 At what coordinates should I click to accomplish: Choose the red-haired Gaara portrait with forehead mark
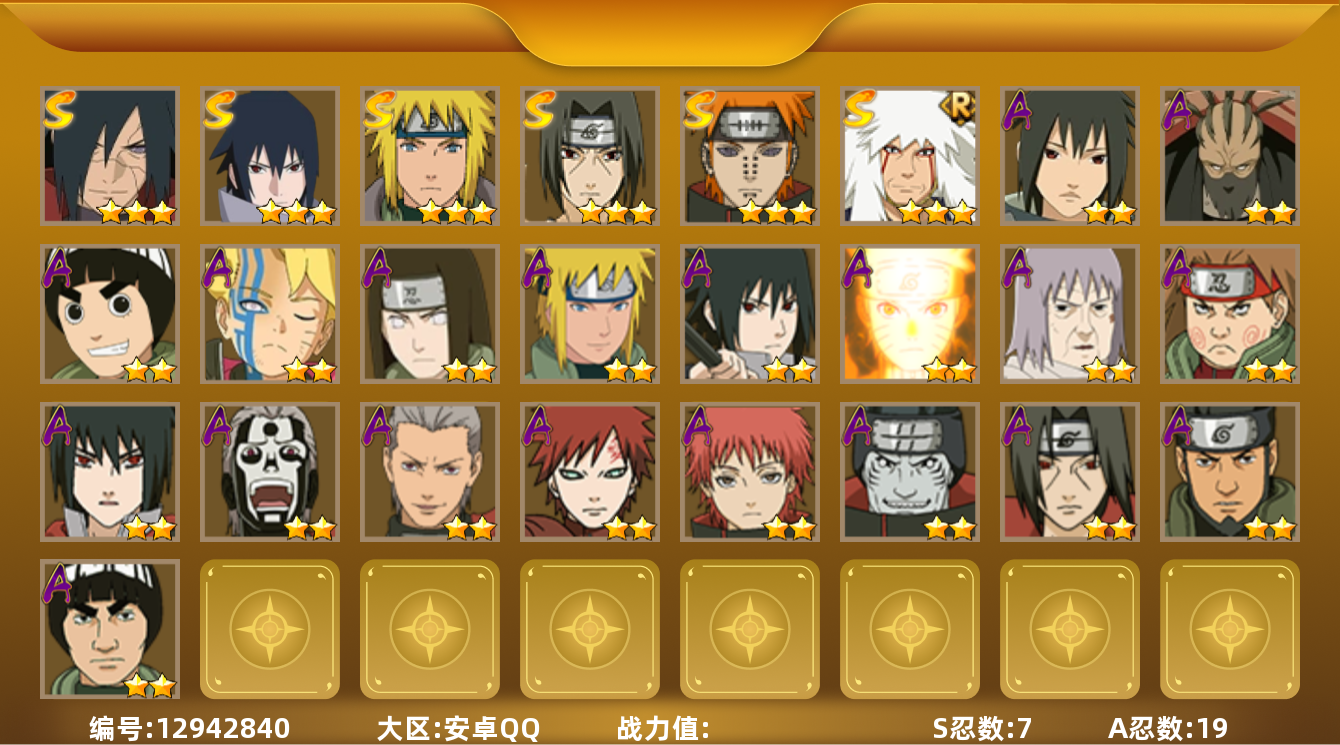point(590,472)
